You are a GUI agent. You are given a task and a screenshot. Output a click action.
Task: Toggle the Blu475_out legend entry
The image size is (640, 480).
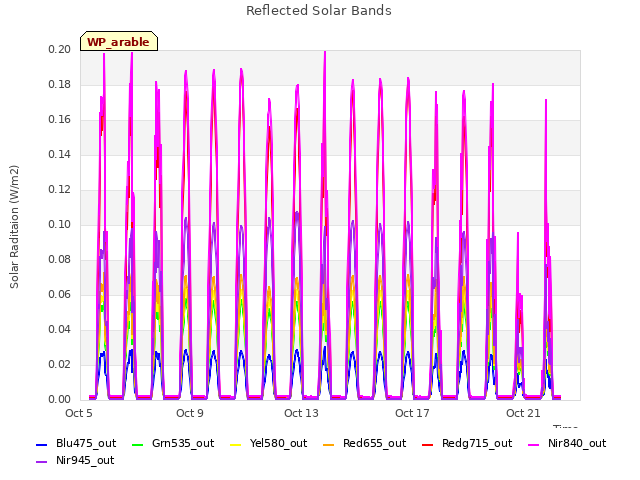pos(76,444)
